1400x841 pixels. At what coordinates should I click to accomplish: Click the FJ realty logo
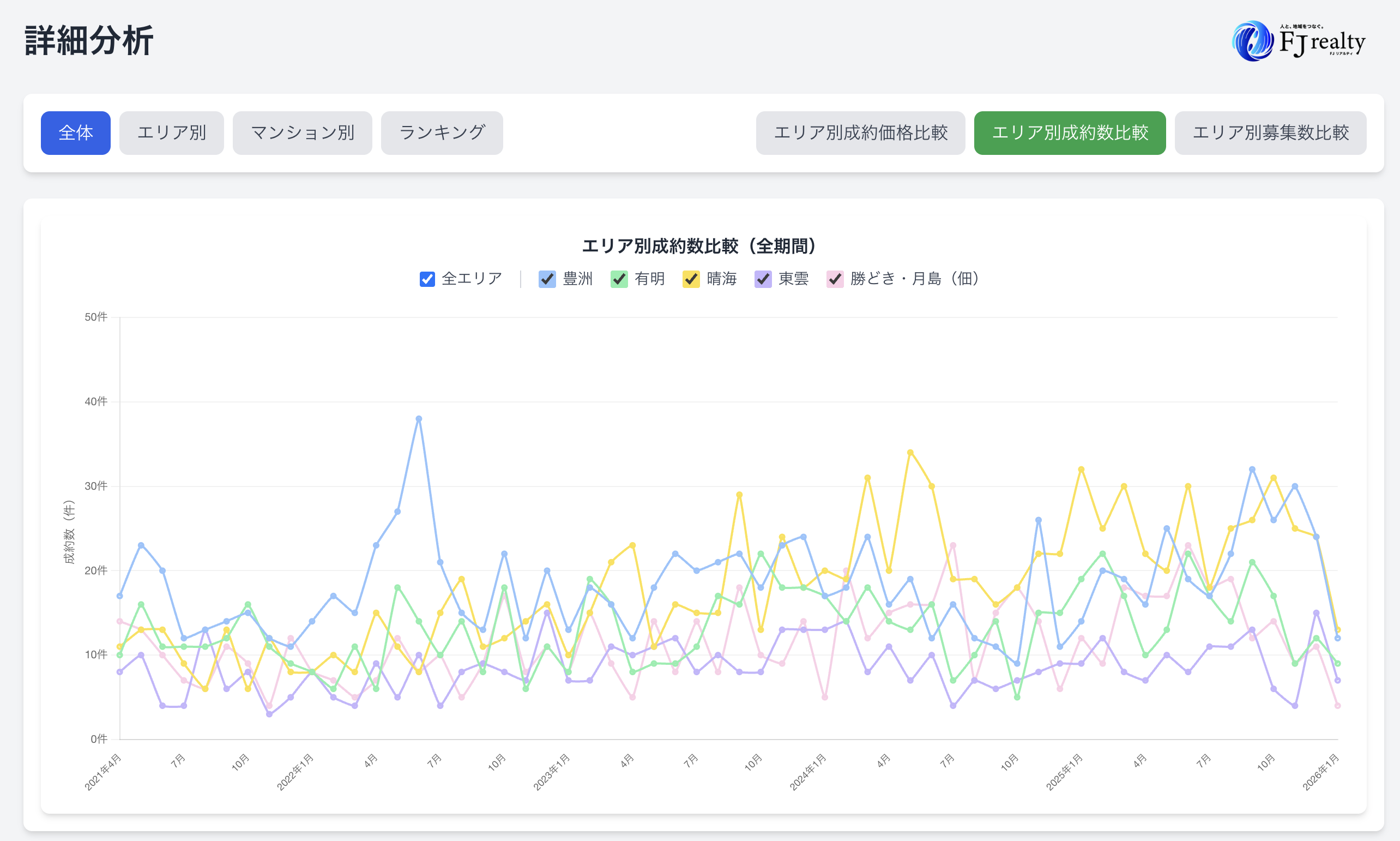pyautogui.click(x=1298, y=41)
